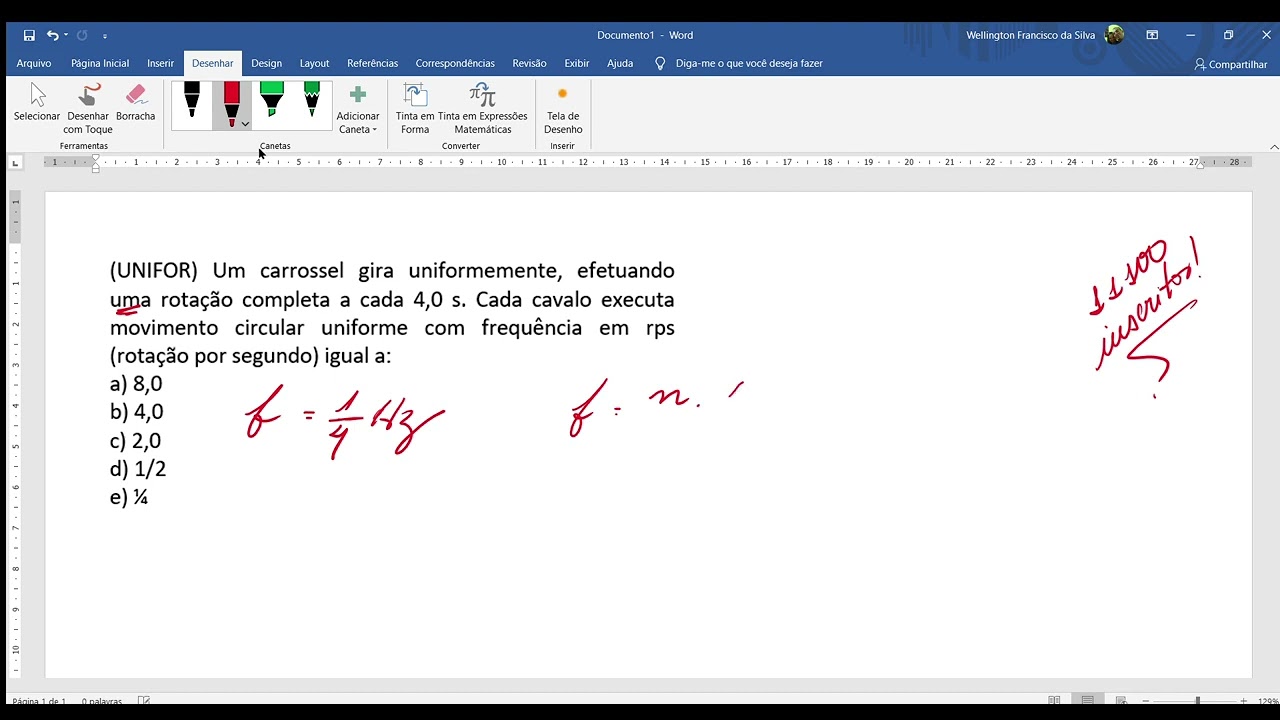This screenshot has height=720, width=1280.
Task: Click the tab stop selector beside ruler
Action: coord(15,162)
